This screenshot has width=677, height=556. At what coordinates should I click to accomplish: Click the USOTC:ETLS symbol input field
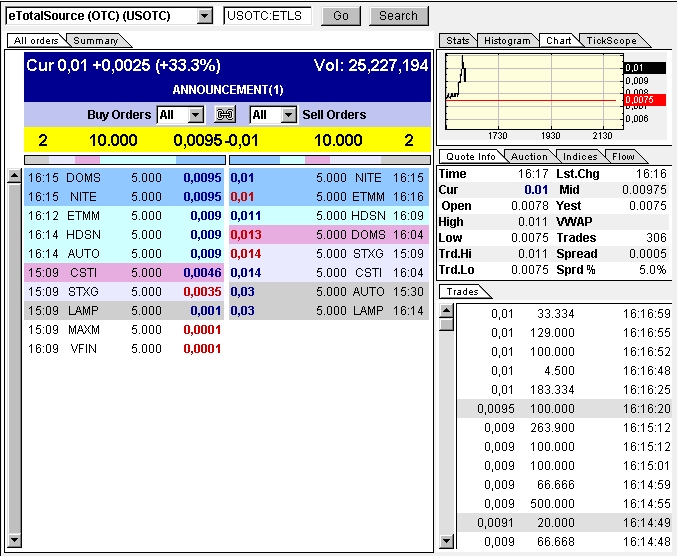(268, 16)
